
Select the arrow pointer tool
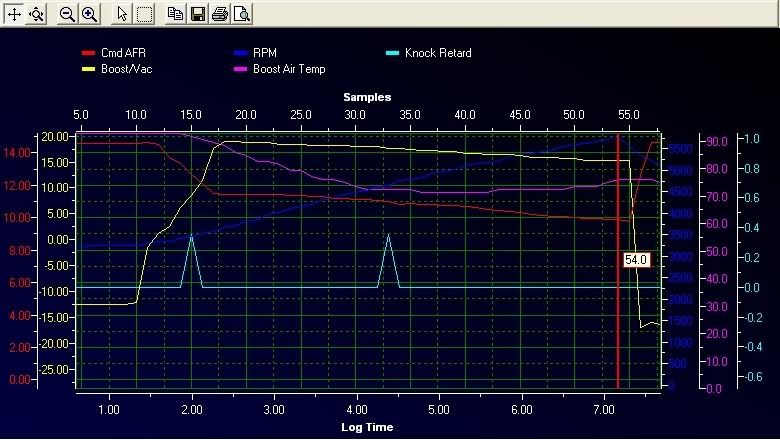click(x=122, y=14)
